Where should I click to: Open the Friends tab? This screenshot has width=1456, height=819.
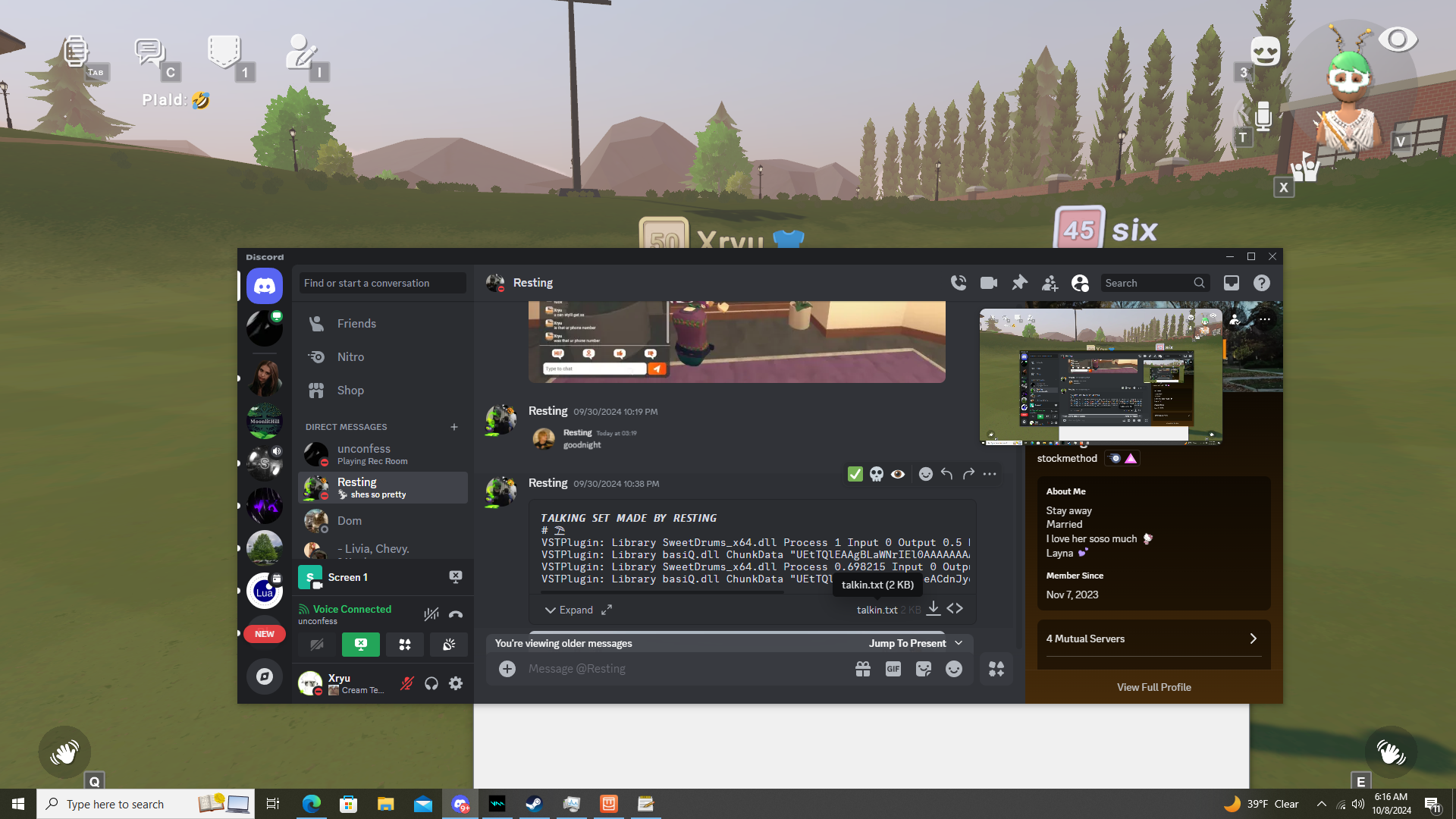[356, 324]
